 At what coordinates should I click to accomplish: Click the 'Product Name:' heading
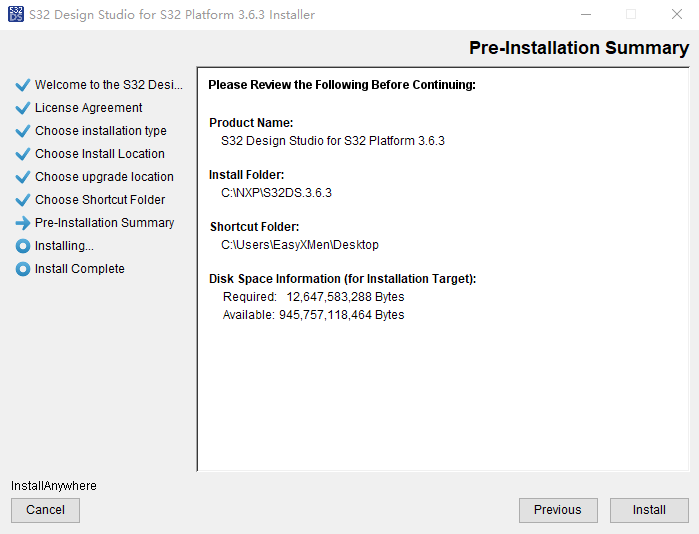251,123
